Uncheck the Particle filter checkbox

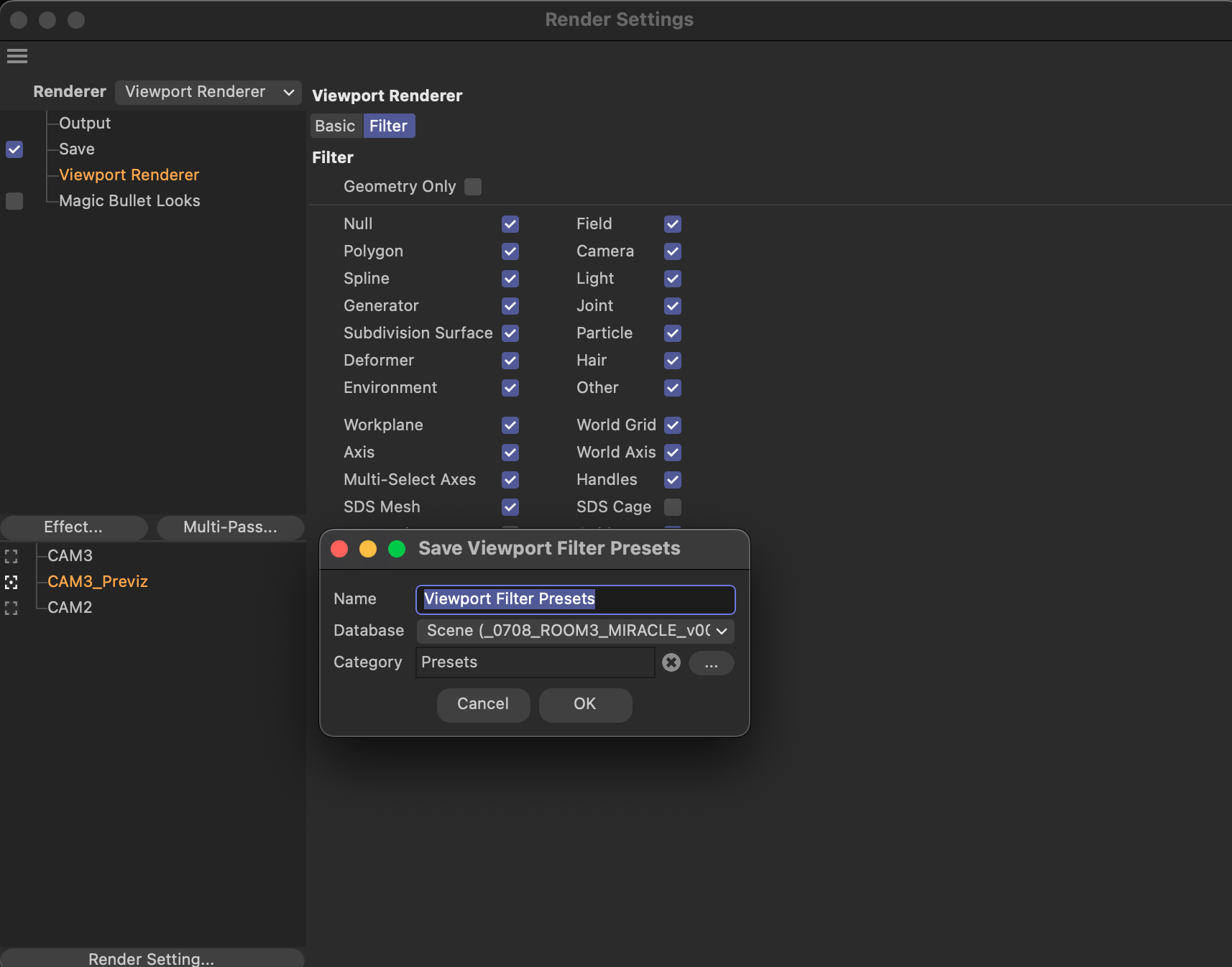(673, 333)
